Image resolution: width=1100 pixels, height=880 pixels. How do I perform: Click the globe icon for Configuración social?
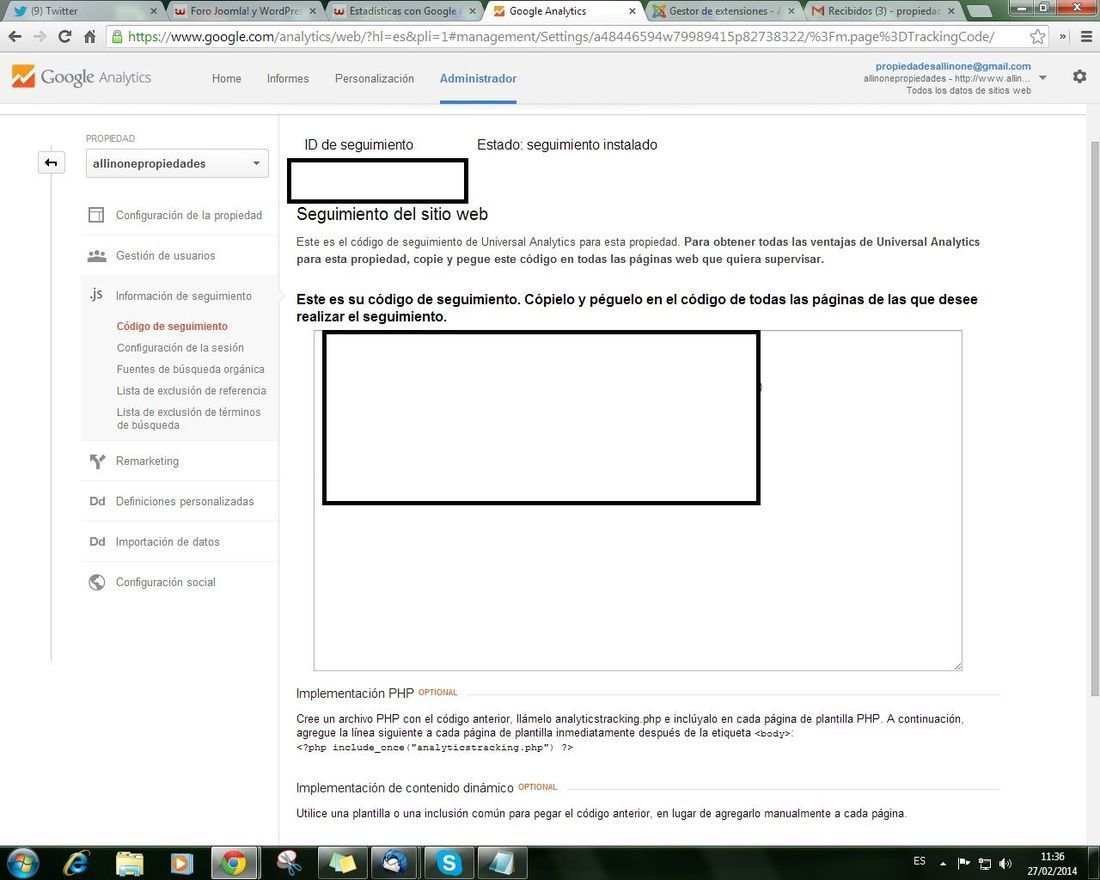(x=97, y=582)
